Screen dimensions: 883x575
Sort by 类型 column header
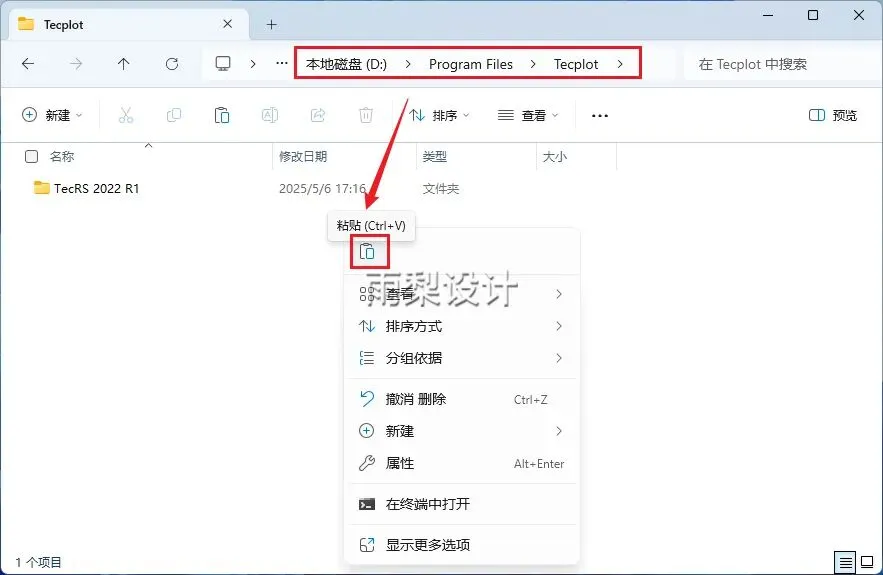tap(435, 157)
